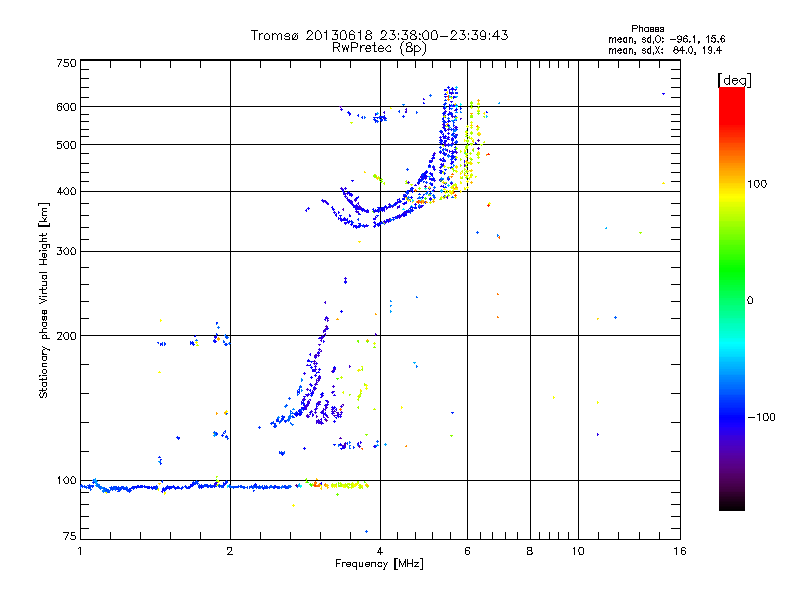Click the 'mean, sd,X: 84.0, 19.4' statistics line
This screenshot has height=600, width=800.
665,50
